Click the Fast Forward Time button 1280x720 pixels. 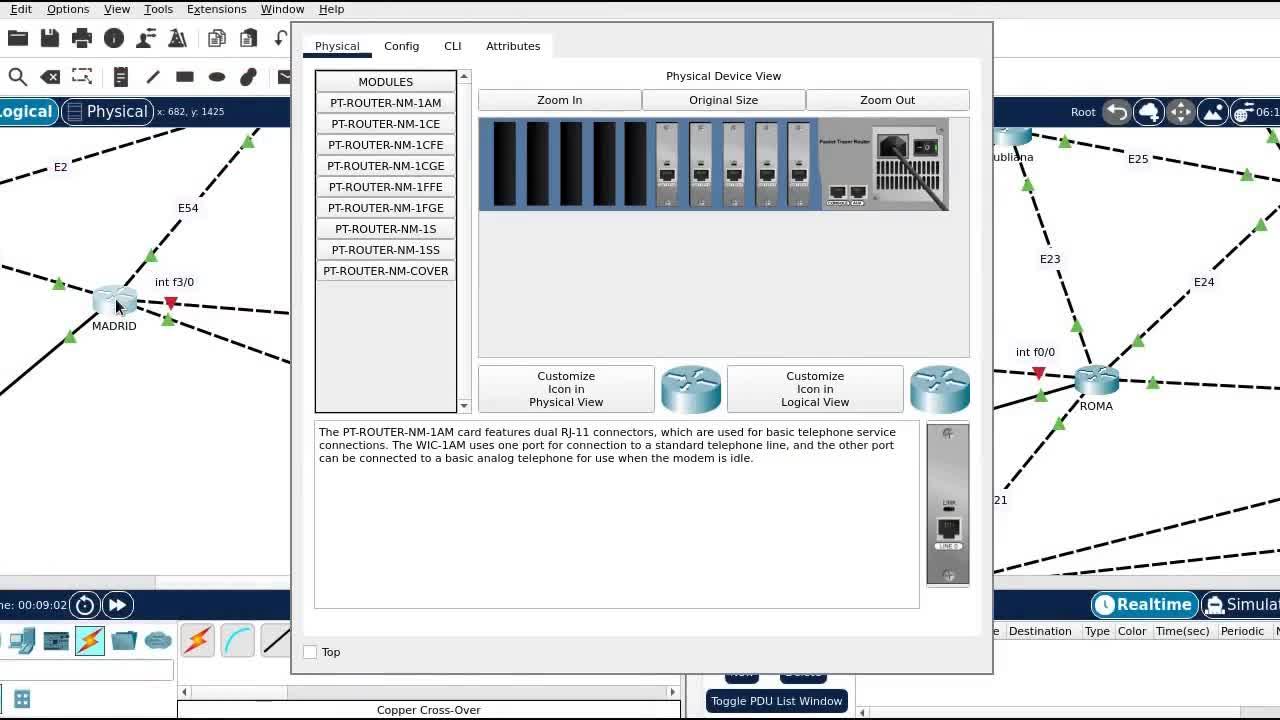[117, 604]
